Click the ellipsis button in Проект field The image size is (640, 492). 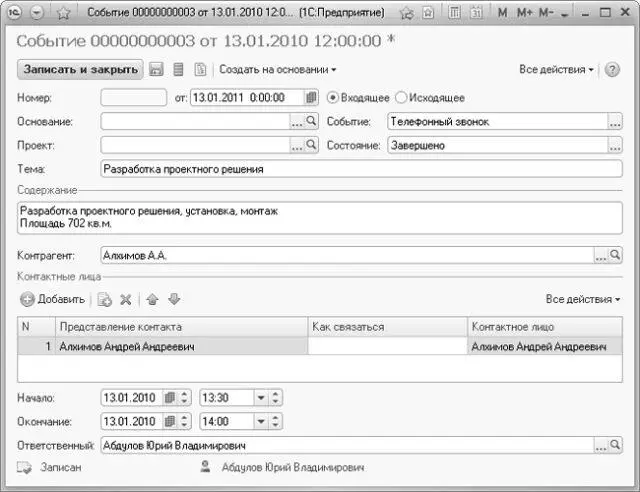click(x=297, y=145)
